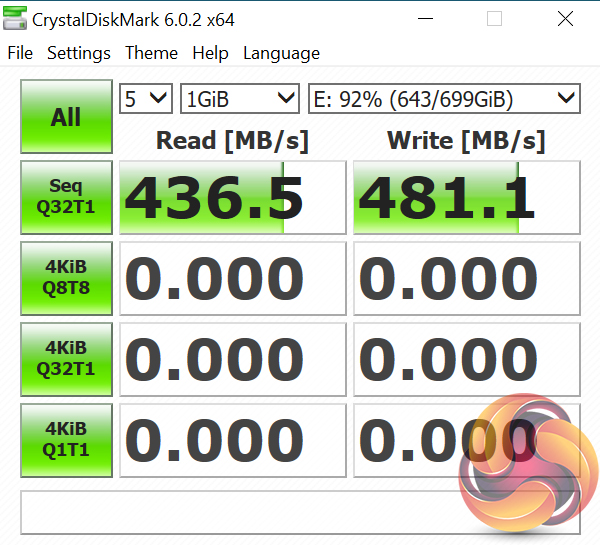600x545 pixels.
Task: Open the Settings menu
Action: click(x=79, y=53)
